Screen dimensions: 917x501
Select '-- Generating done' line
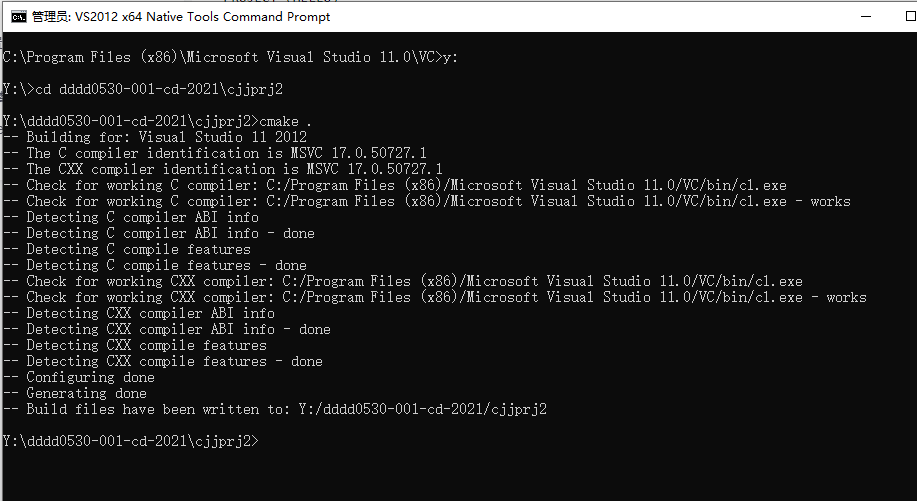(75, 393)
